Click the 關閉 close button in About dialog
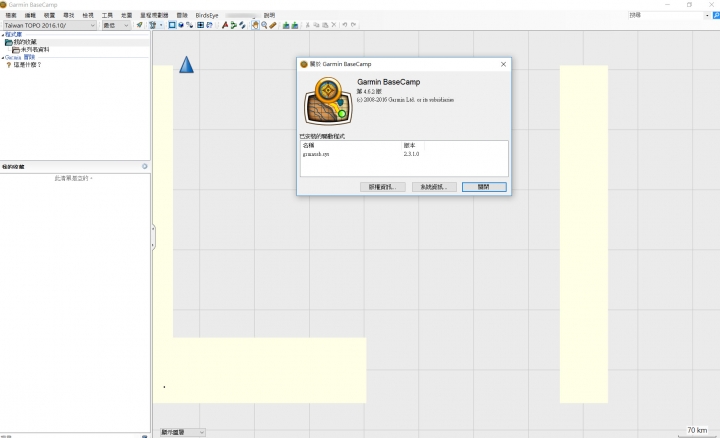The height and width of the screenshot is (438, 720). point(484,187)
